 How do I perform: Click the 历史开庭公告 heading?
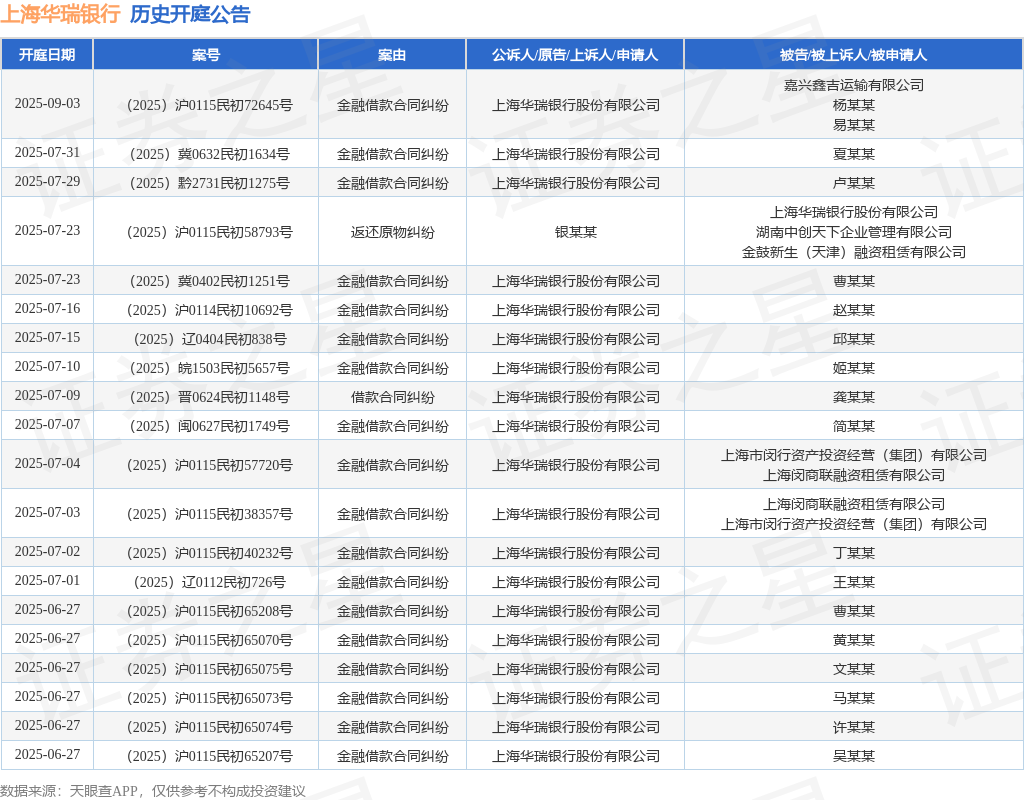click(x=189, y=14)
